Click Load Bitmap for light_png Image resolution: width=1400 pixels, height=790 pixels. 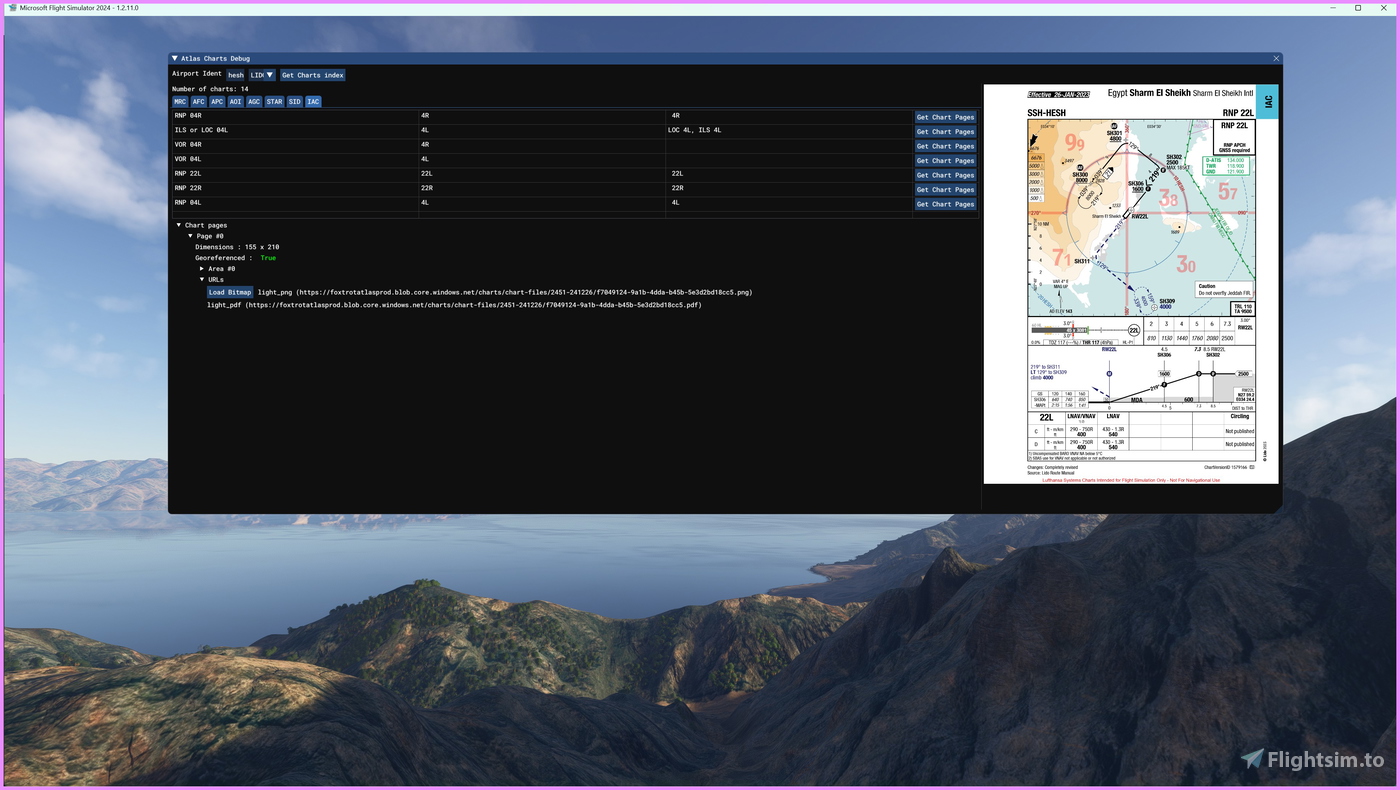[230, 293]
